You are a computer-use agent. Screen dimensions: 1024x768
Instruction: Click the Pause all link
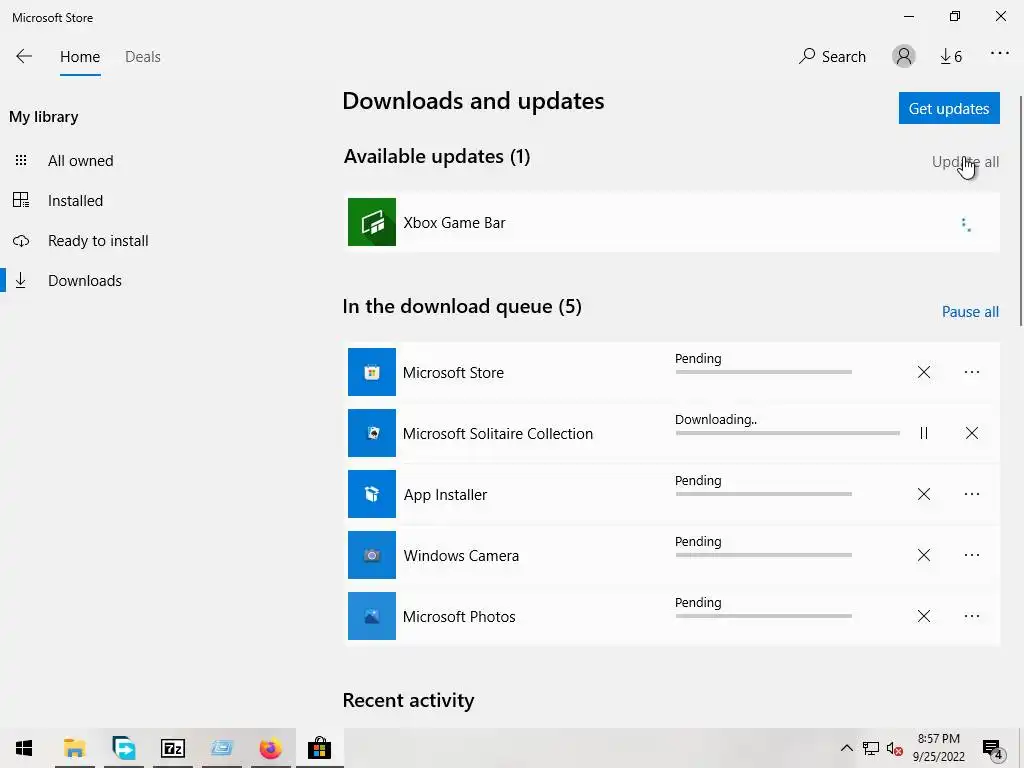970,312
